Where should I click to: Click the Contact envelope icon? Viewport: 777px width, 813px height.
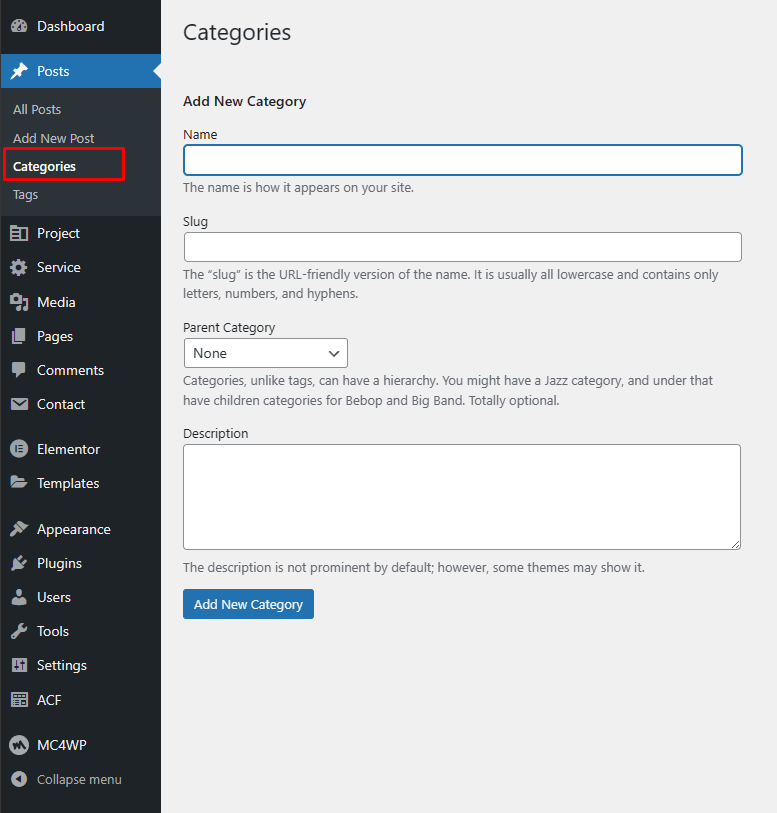pos(19,404)
